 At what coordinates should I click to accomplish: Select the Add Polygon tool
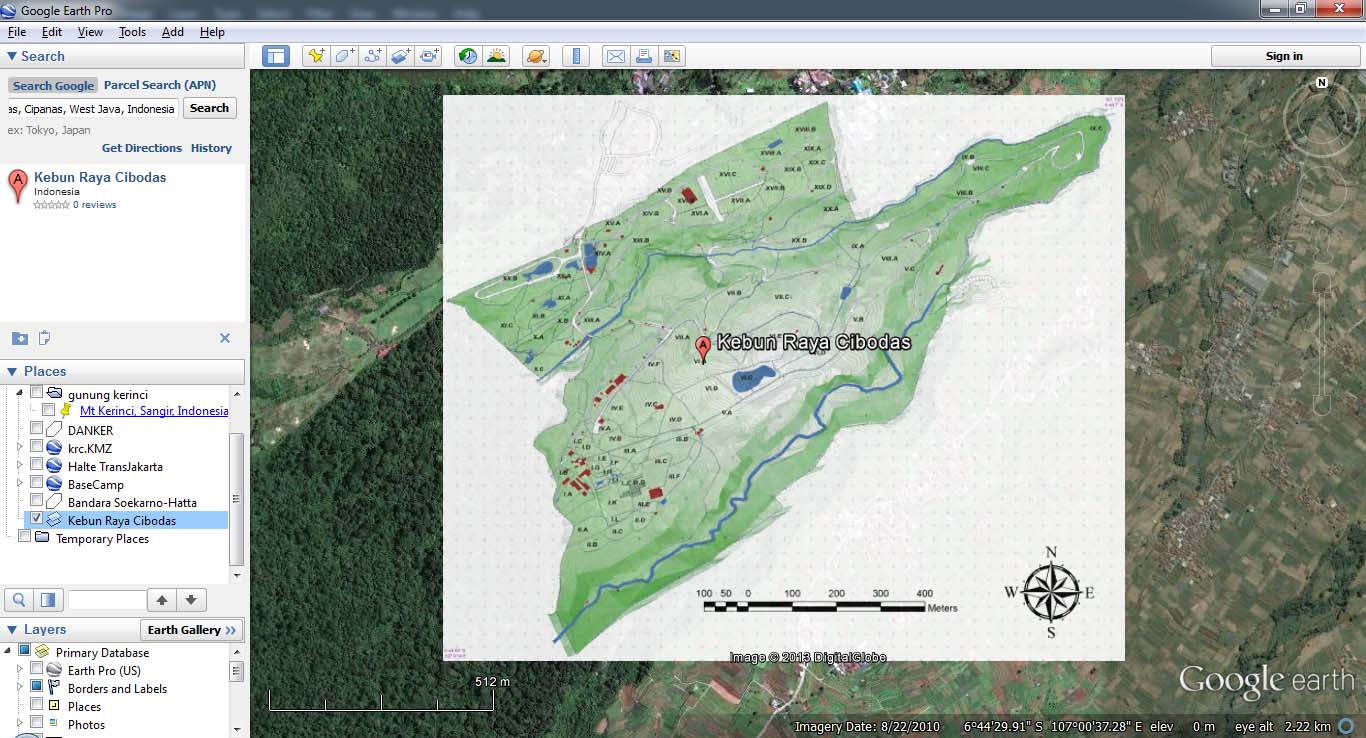point(343,56)
